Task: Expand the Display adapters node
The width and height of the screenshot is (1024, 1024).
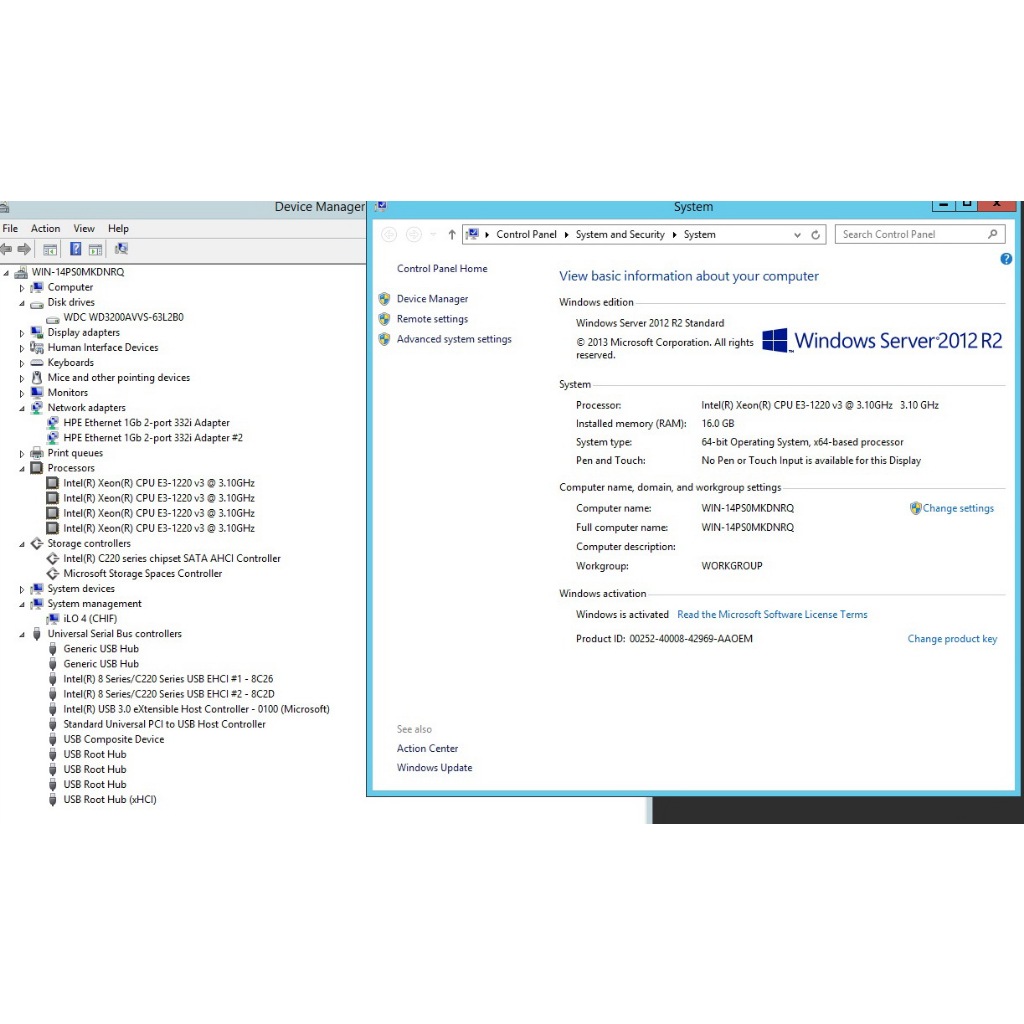Action: click(x=22, y=333)
